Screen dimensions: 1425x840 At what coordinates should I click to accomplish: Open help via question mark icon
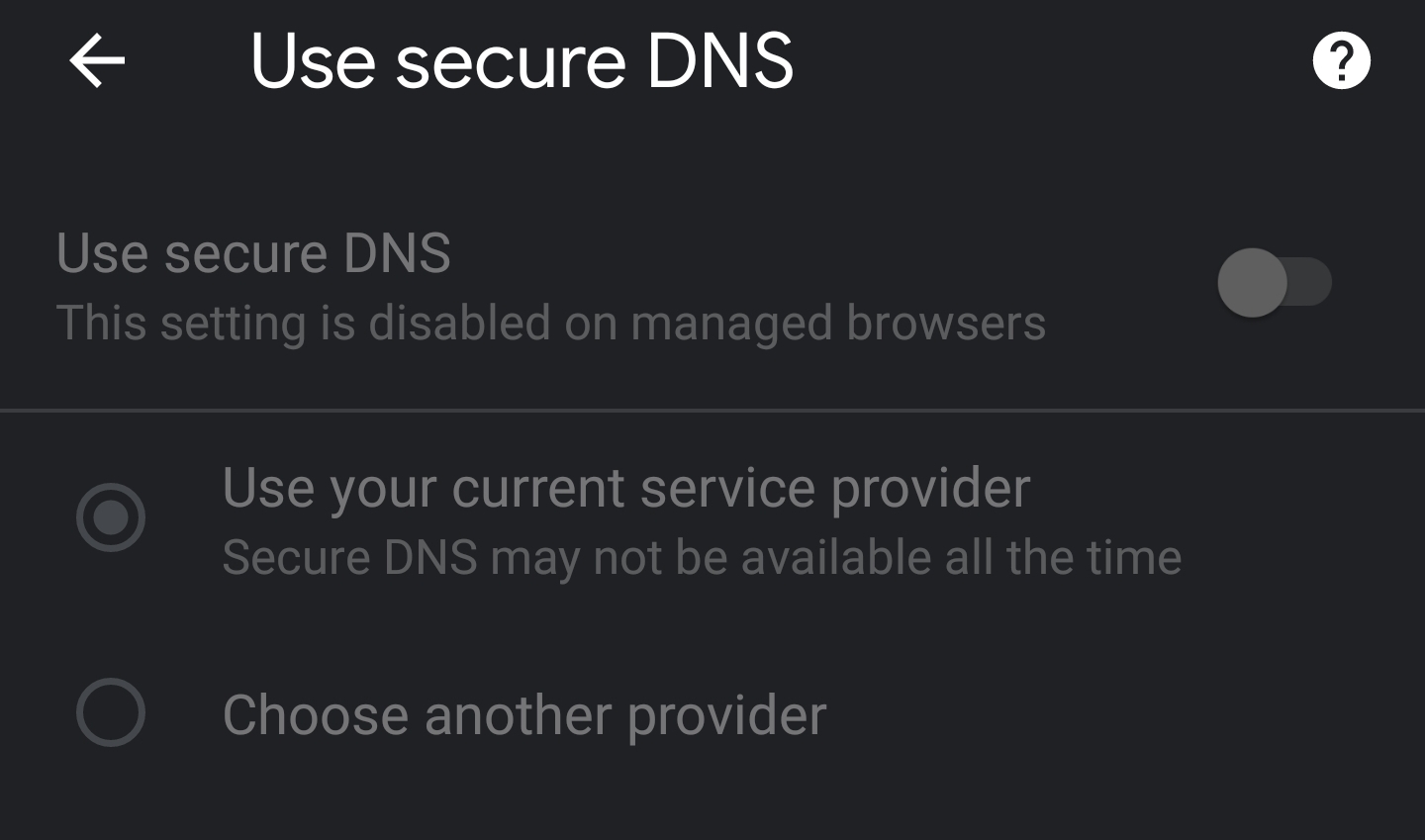(x=1341, y=61)
